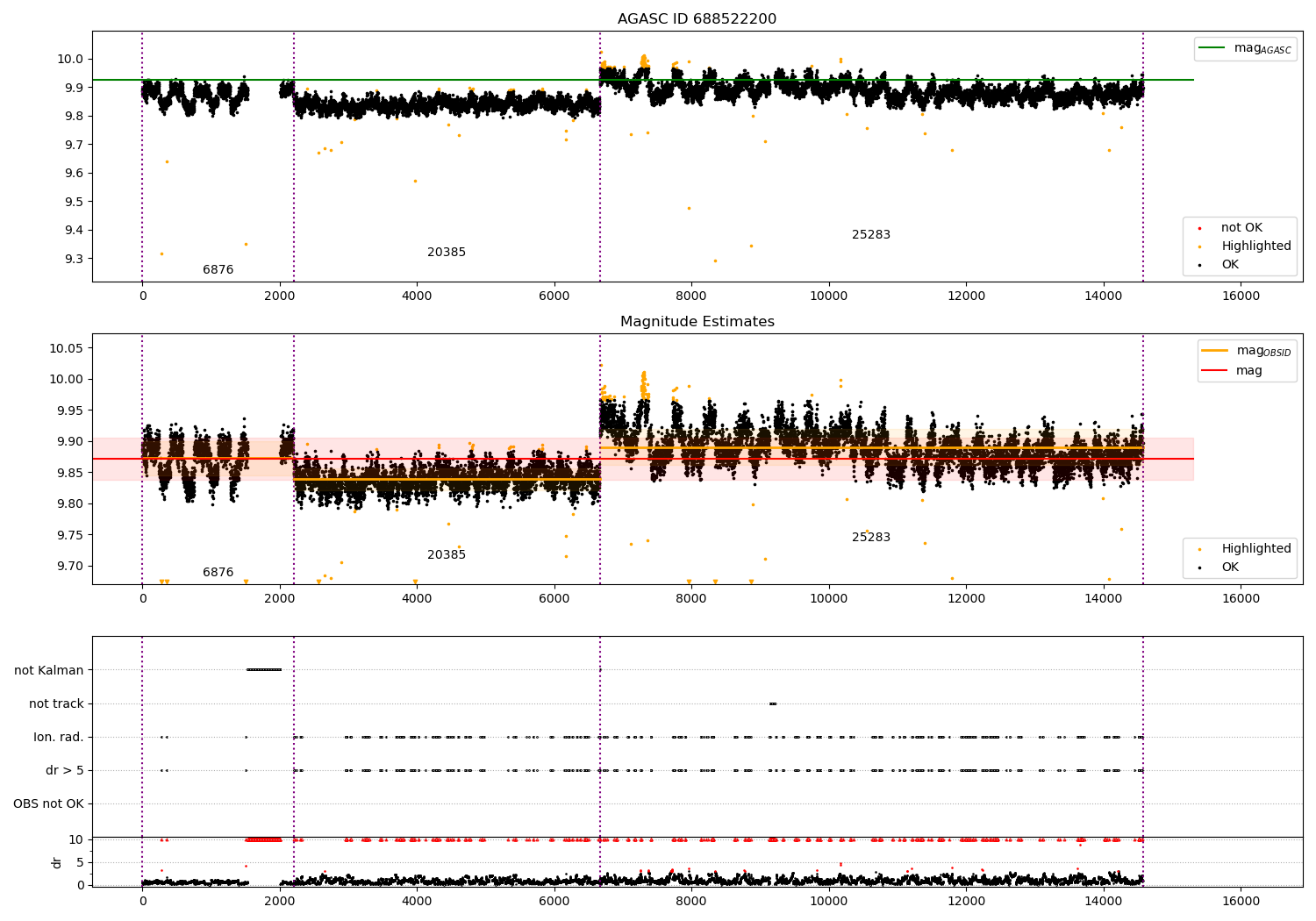Select 'OK' legend entry in middle plot
The image size is (1316, 921).
(x=1230, y=567)
